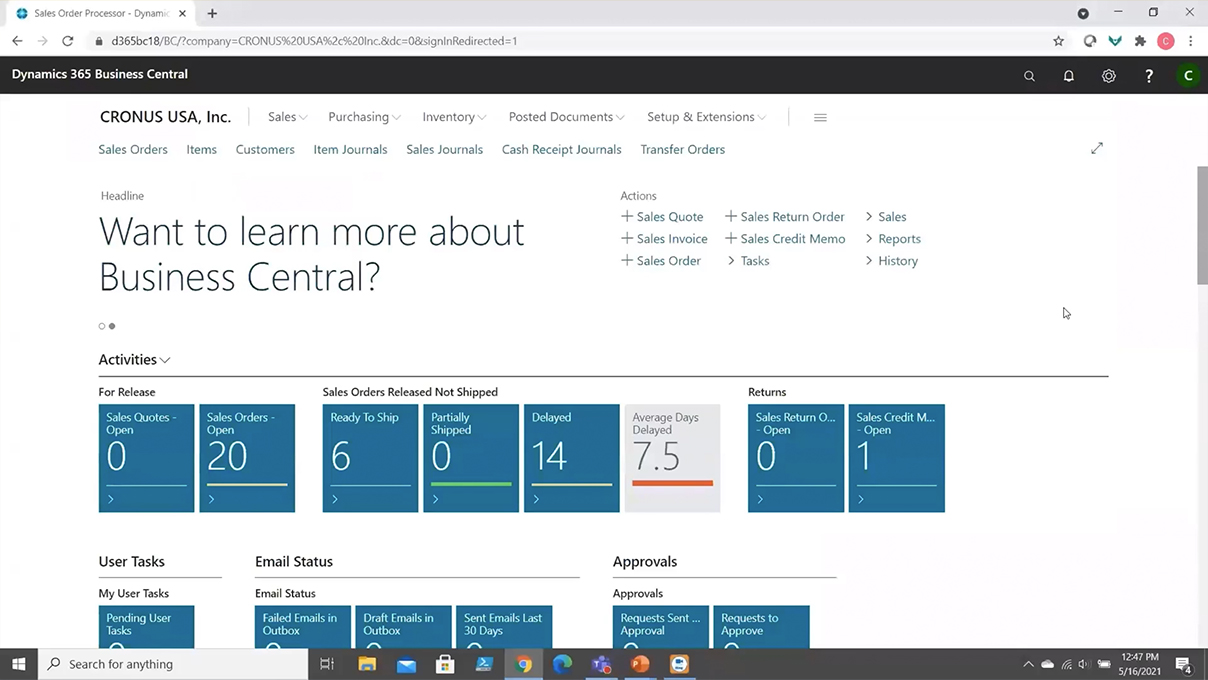This screenshot has height=680, width=1208.
Task: Open the Sales Credit Memos - Open tile
Action: click(896, 458)
